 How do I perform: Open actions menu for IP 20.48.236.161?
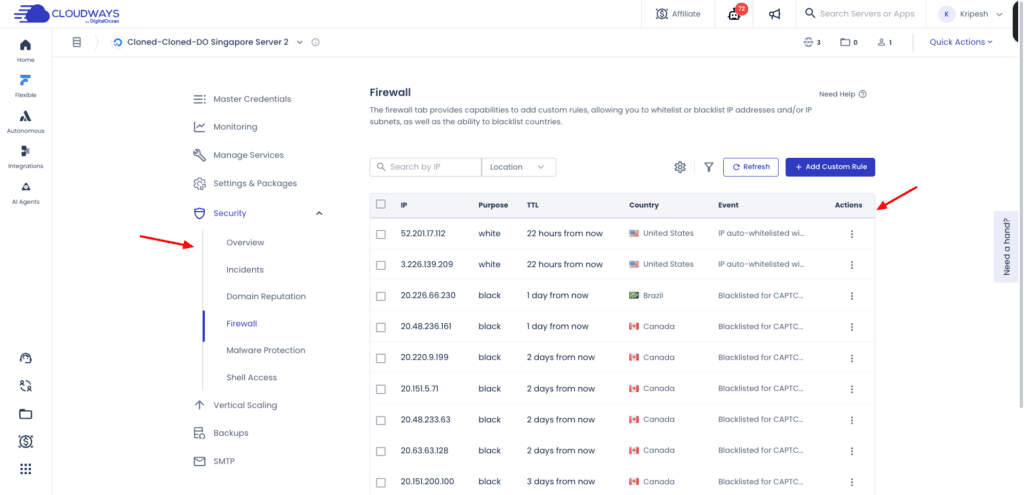(x=852, y=327)
